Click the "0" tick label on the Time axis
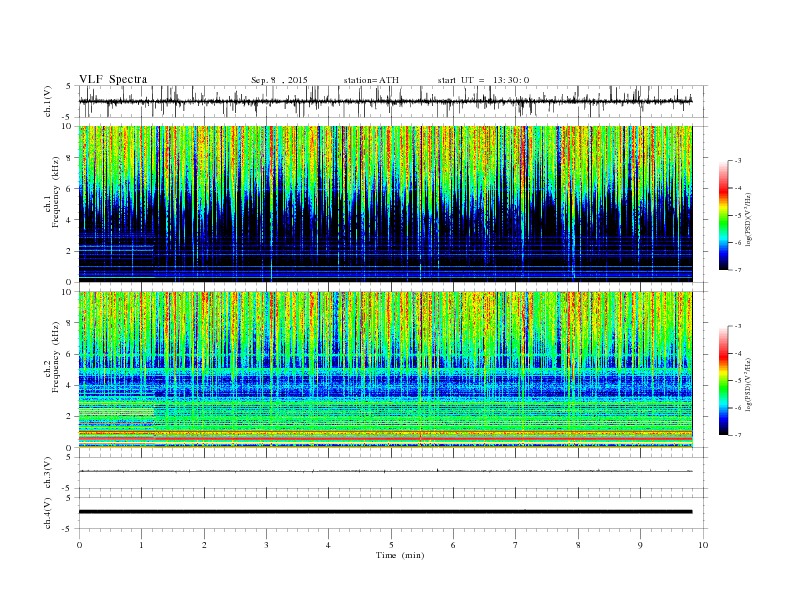The image size is (792, 612). pyautogui.click(x=79, y=545)
